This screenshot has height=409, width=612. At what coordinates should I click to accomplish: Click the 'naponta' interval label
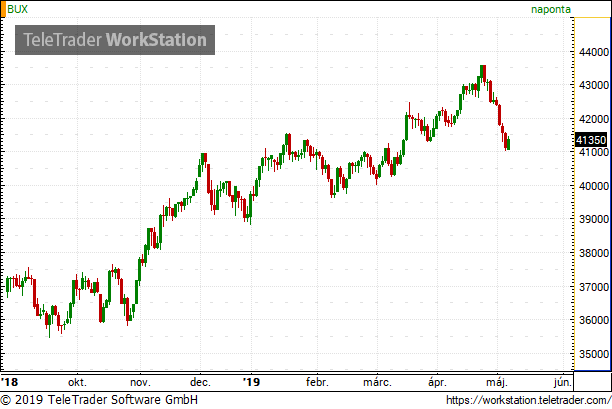(551, 9)
